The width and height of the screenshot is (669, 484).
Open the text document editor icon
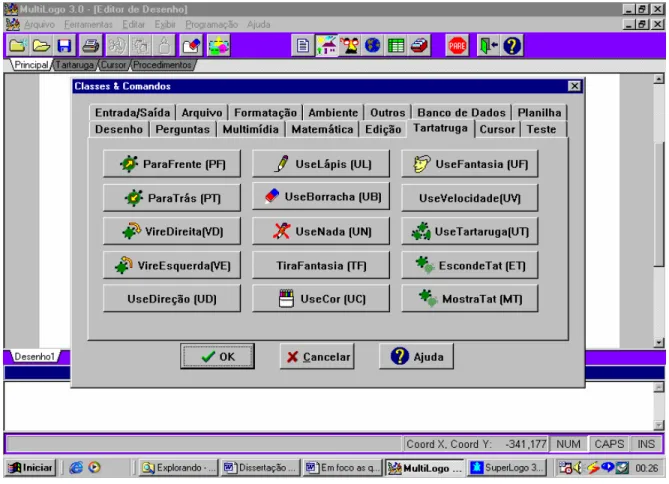(x=303, y=45)
